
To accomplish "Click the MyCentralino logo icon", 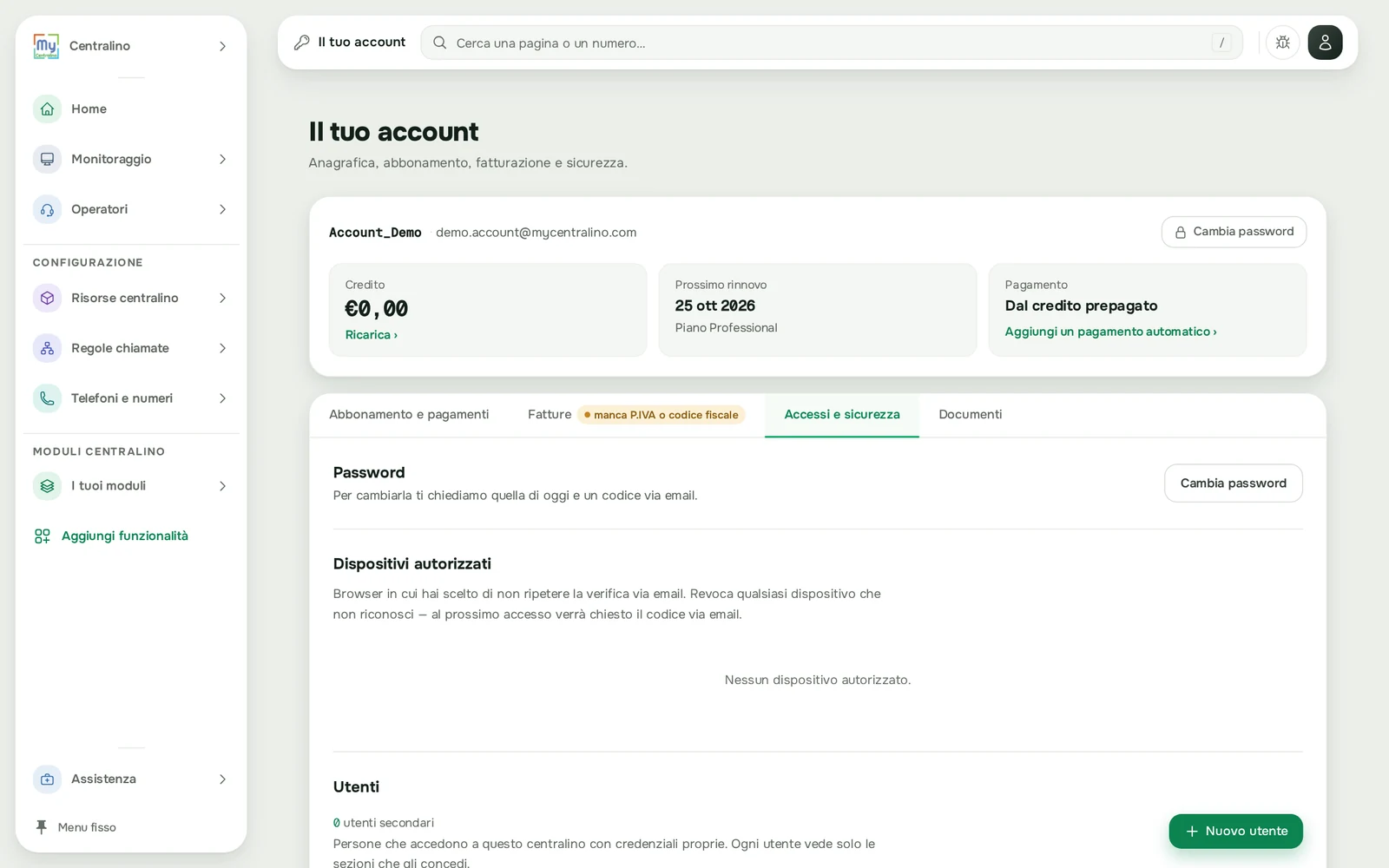I will (x=46, y=46).
